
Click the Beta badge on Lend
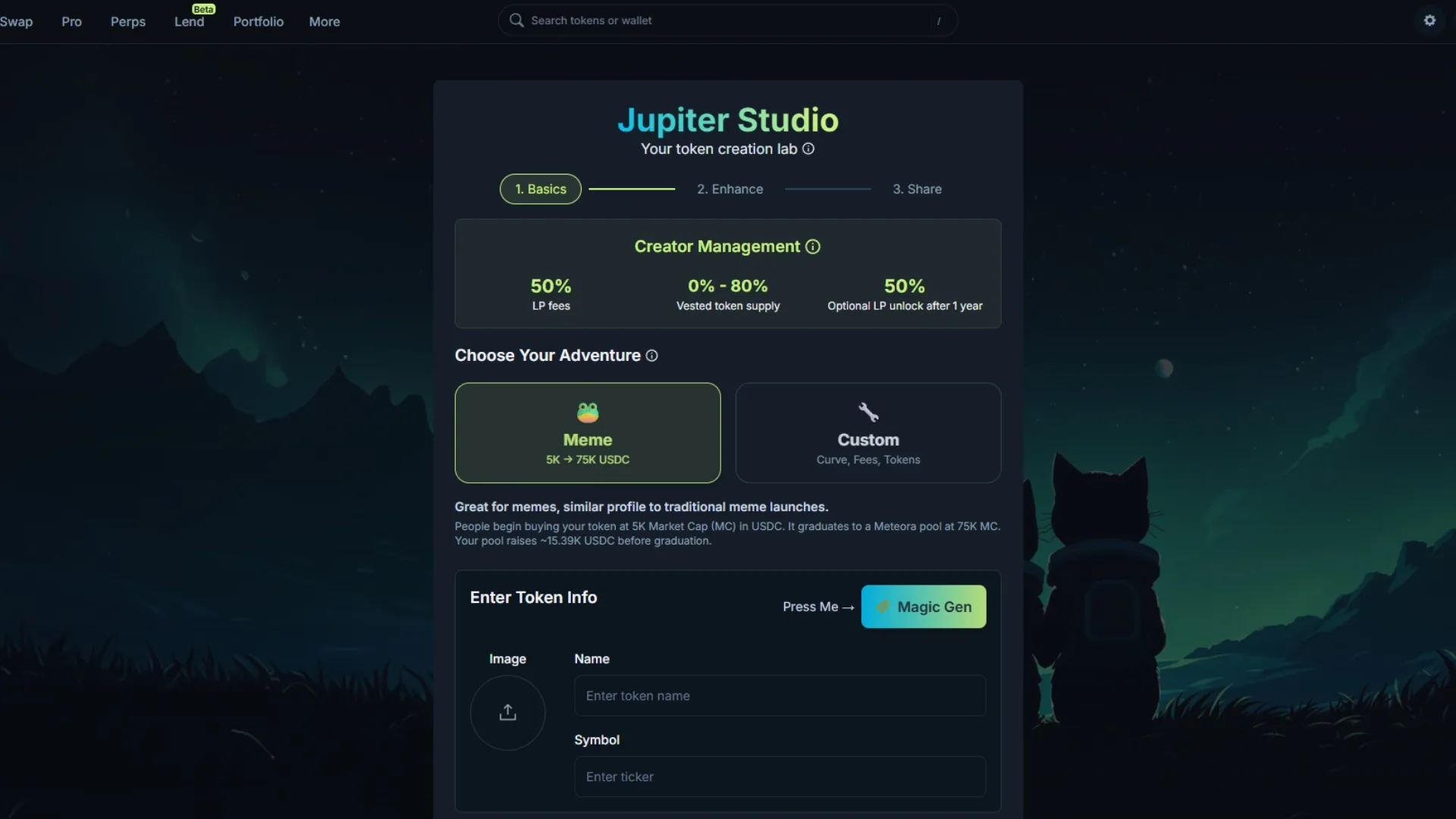[x=203, y=9]
